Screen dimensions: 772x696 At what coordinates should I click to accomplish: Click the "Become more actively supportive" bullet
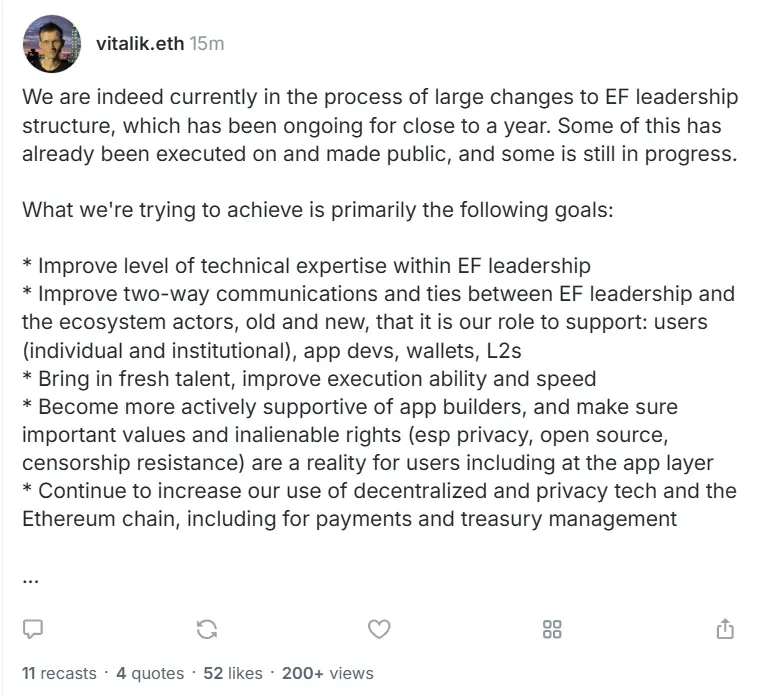click(378, 435)
